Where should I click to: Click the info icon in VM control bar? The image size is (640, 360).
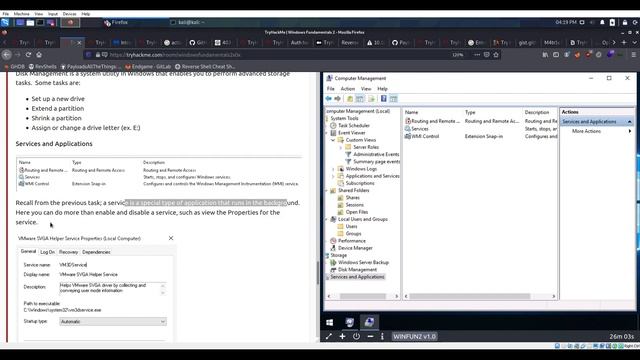click(x=382, y=336)
